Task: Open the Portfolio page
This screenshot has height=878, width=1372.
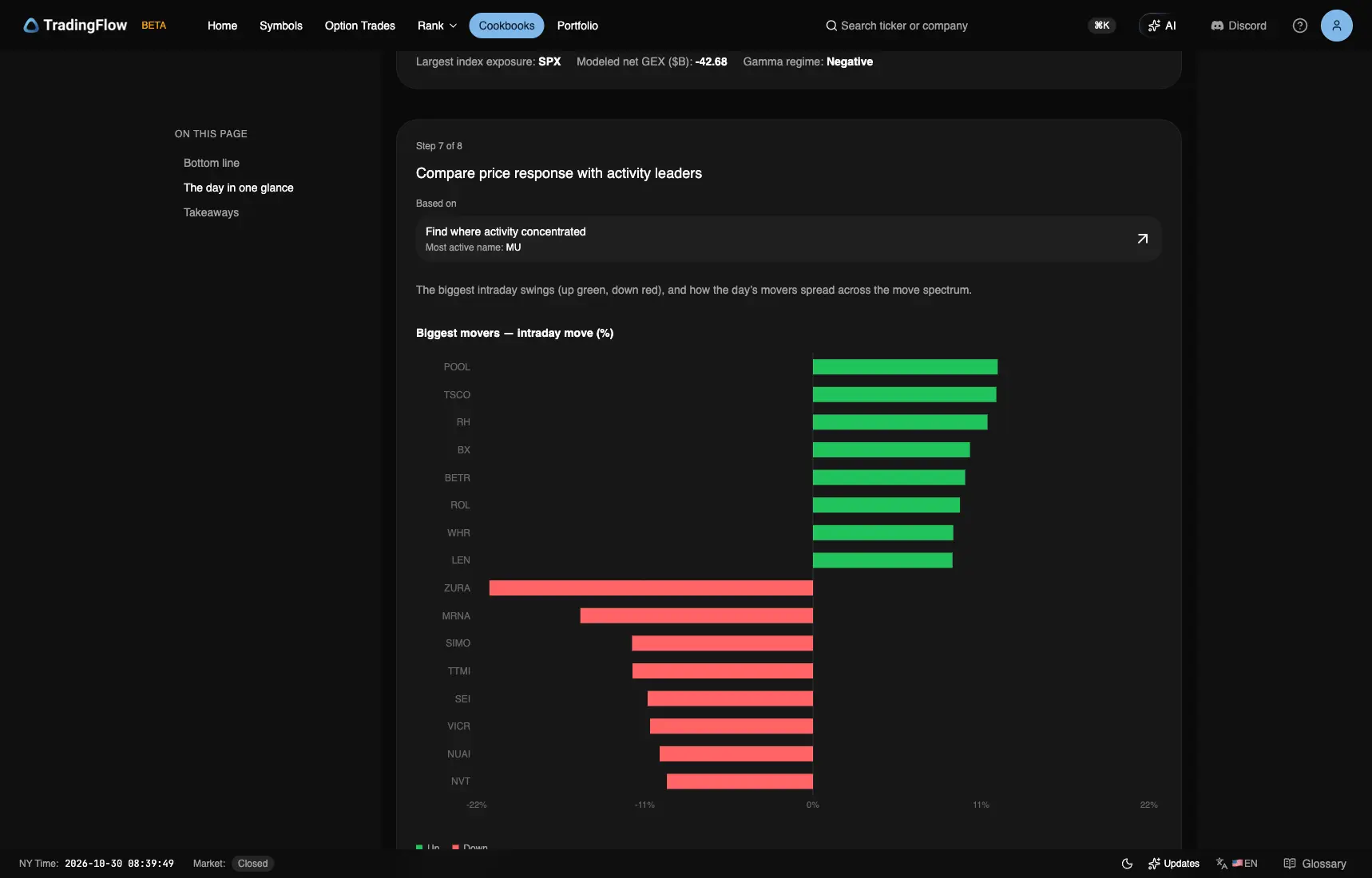Action: tap(577, 26)
